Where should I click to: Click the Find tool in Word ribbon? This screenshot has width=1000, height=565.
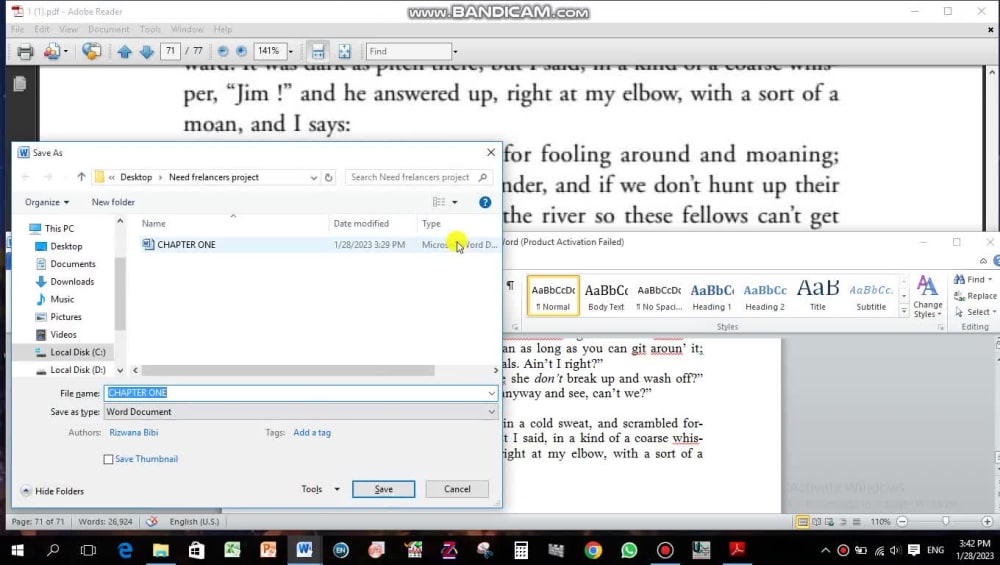(973, 279)
